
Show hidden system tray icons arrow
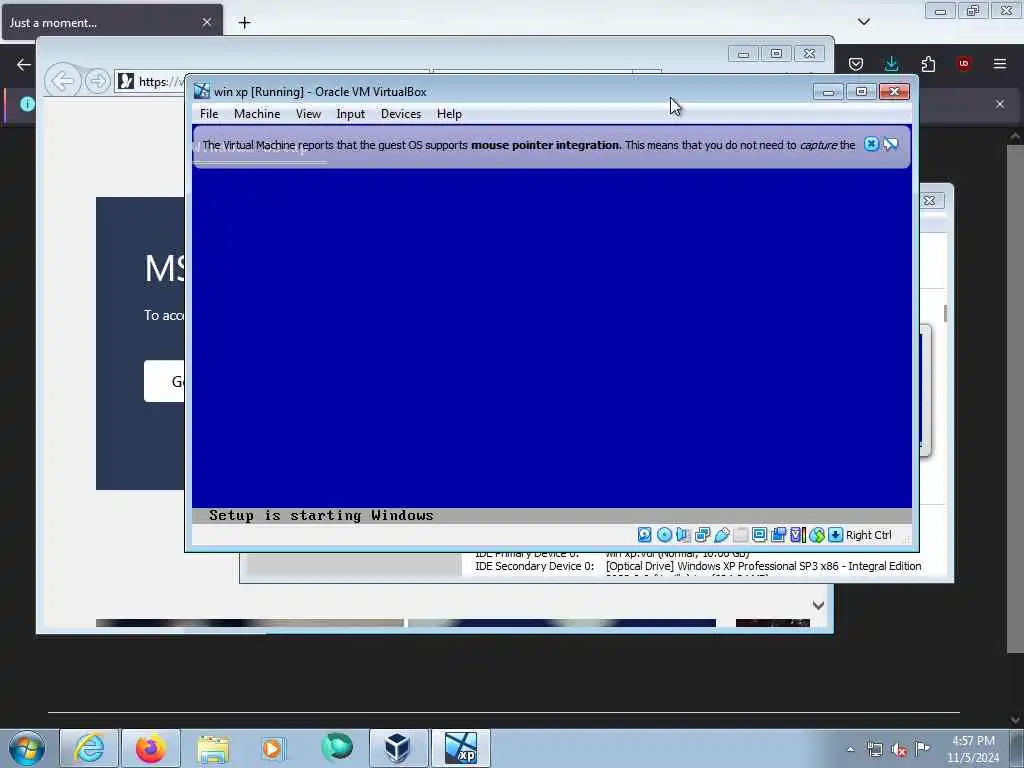[x=850, y=750]
